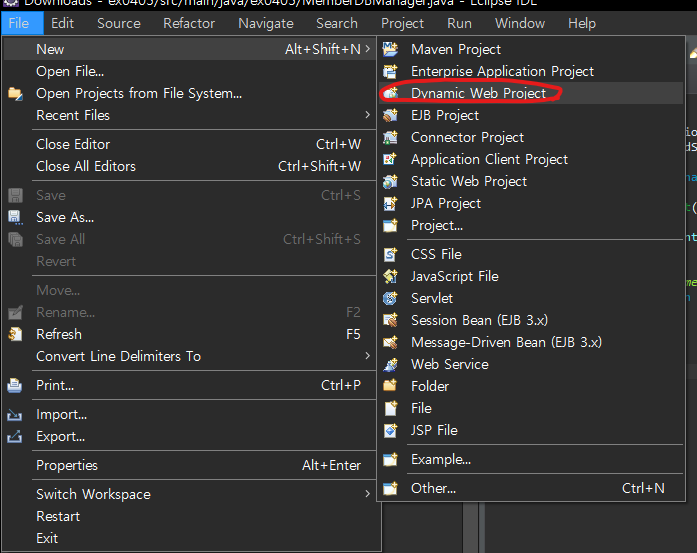The image size is (697, 553).
Task: Click the JavaScript File icon
Action: 390,276
